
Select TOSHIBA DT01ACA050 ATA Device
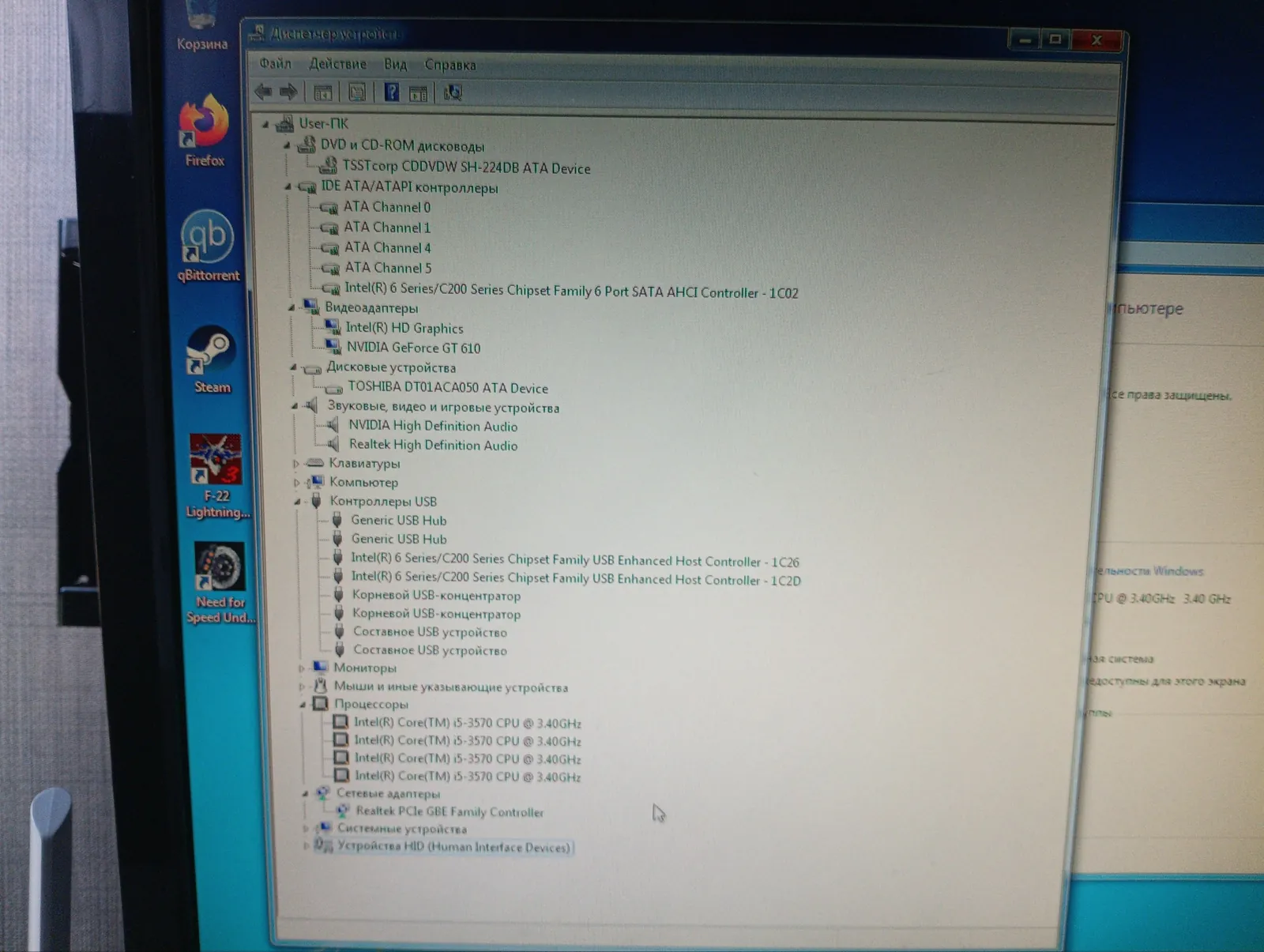click(448, 388)
